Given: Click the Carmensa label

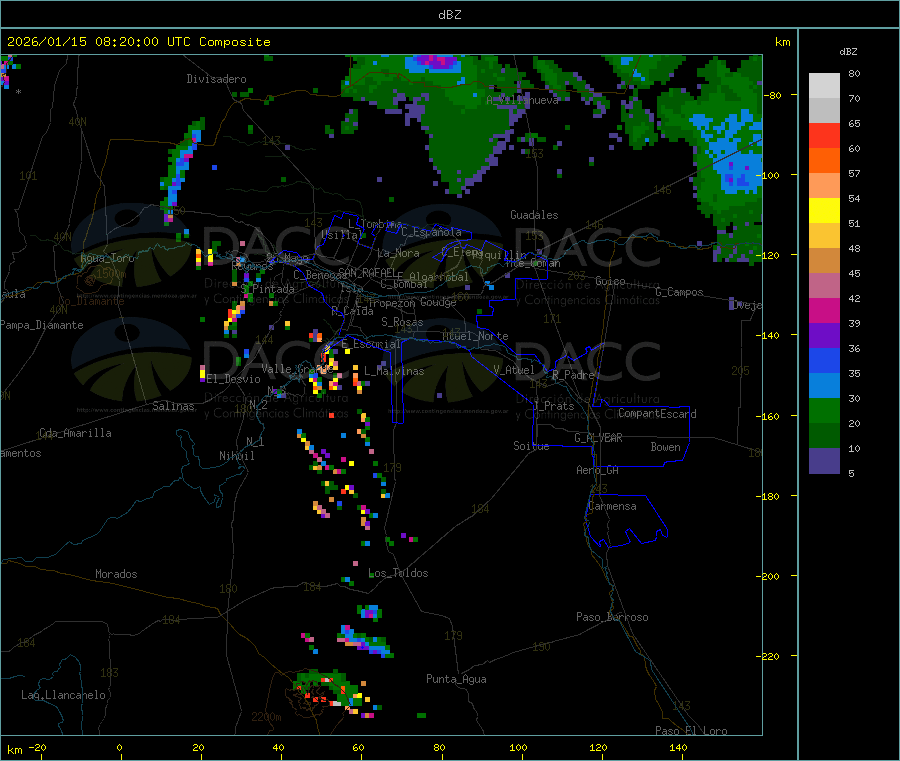Looking at the screenshot, I should tap(612, 506).
